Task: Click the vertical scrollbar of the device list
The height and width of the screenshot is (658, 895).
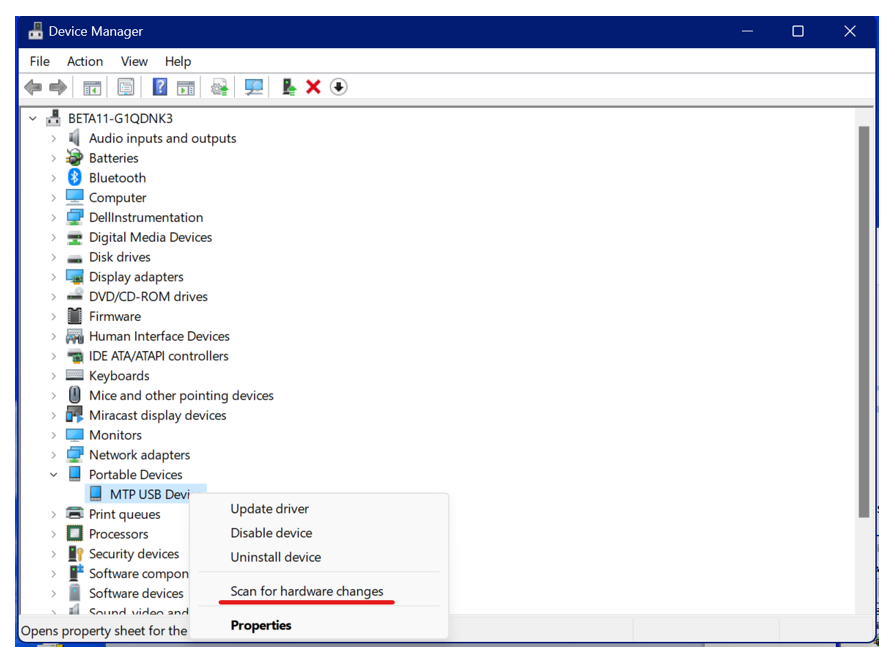Action: (x=864, y=320)
